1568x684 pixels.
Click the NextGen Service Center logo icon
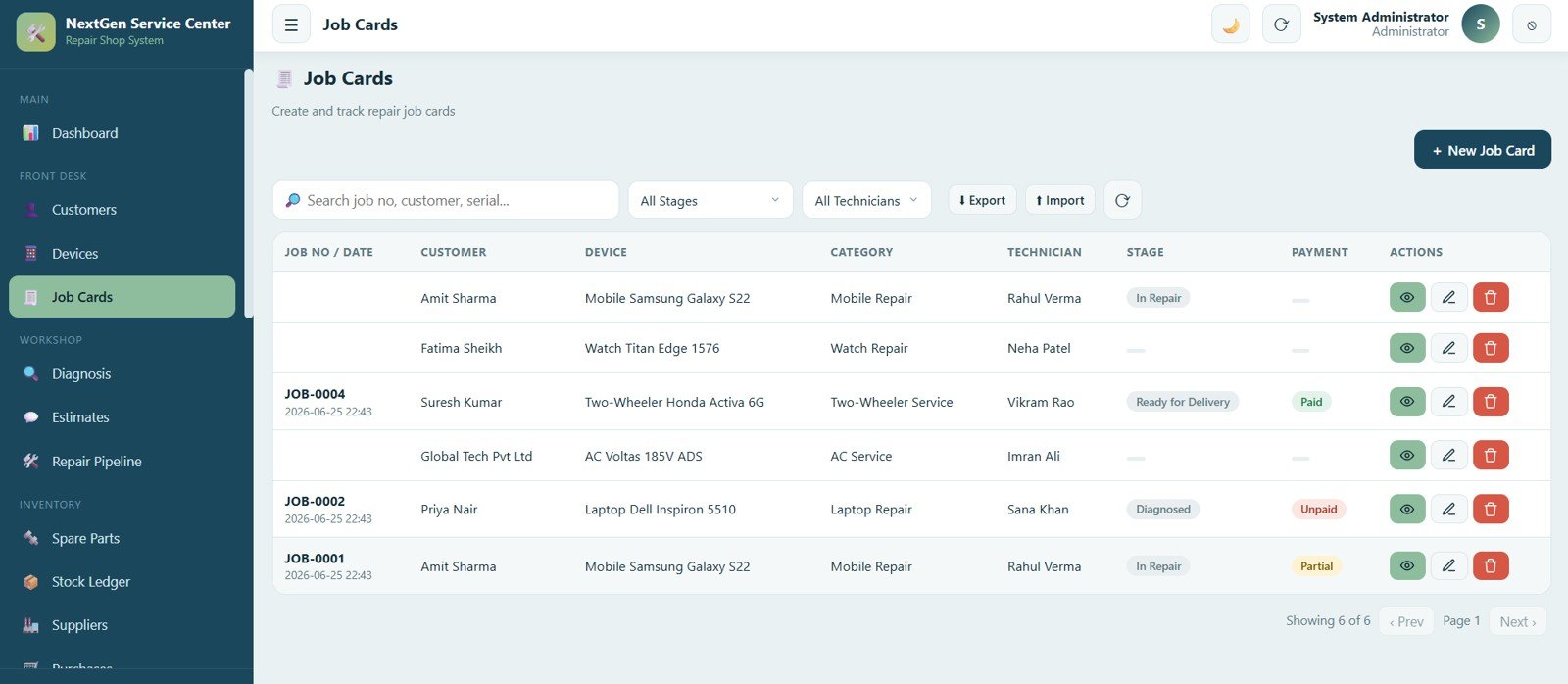tap(36, 32)
